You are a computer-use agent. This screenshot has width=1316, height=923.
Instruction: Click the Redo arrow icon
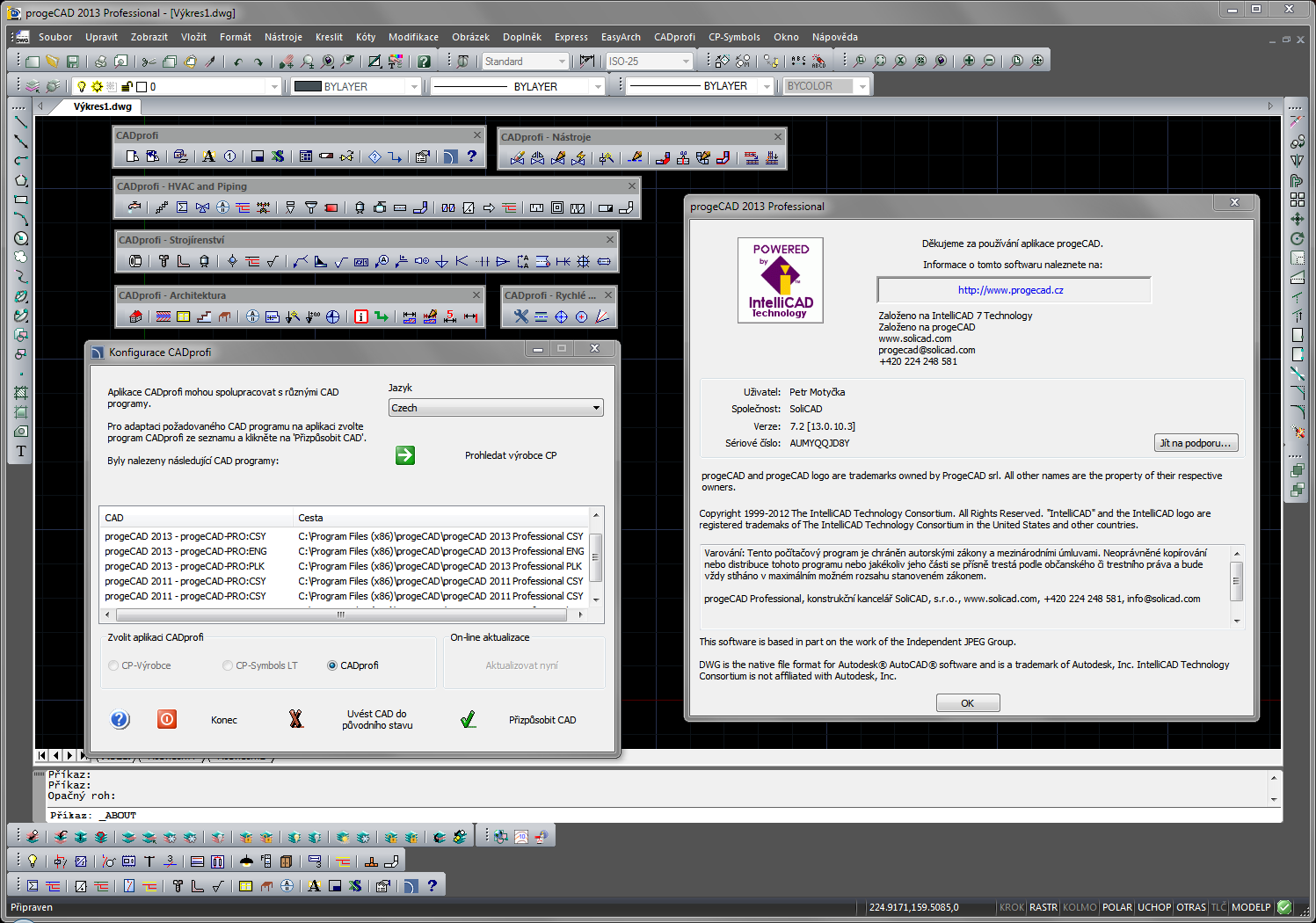[x=258, y=62]
